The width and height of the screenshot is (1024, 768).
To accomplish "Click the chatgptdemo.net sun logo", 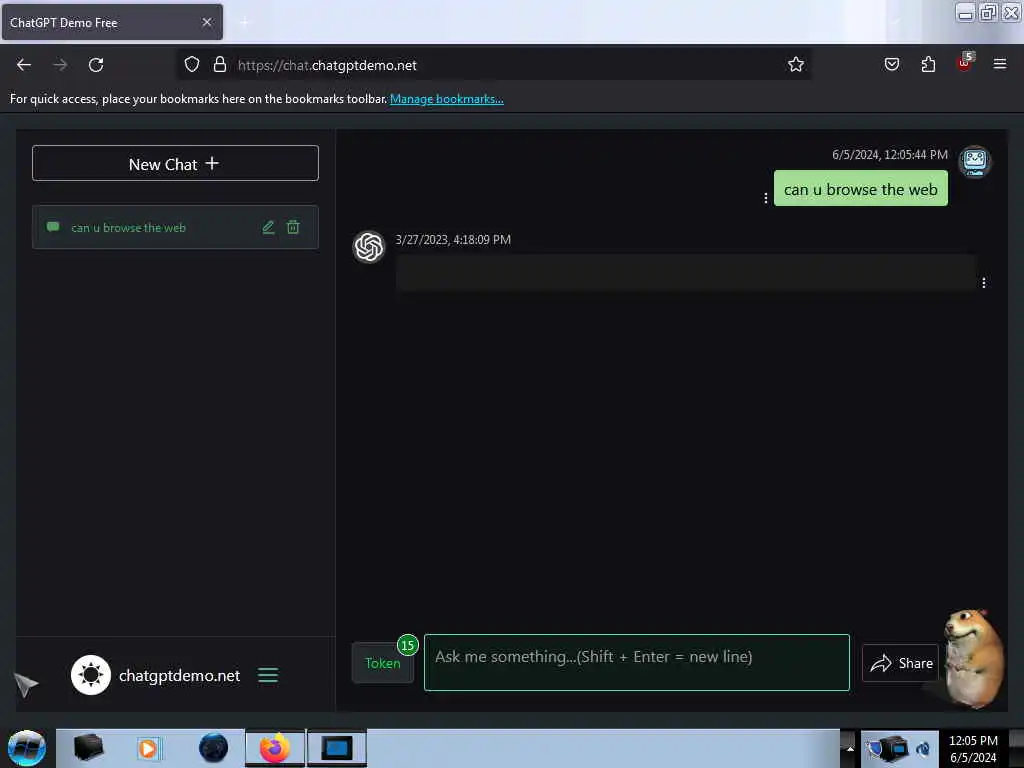I will 91,675.
